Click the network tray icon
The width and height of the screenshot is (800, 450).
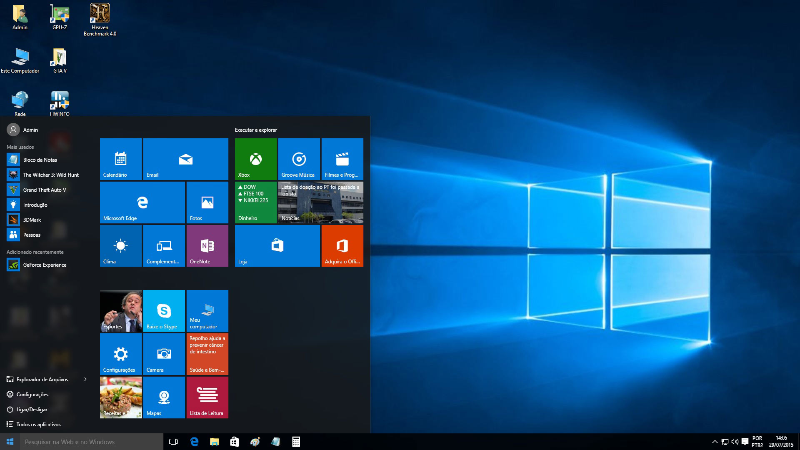pos(724,442)
